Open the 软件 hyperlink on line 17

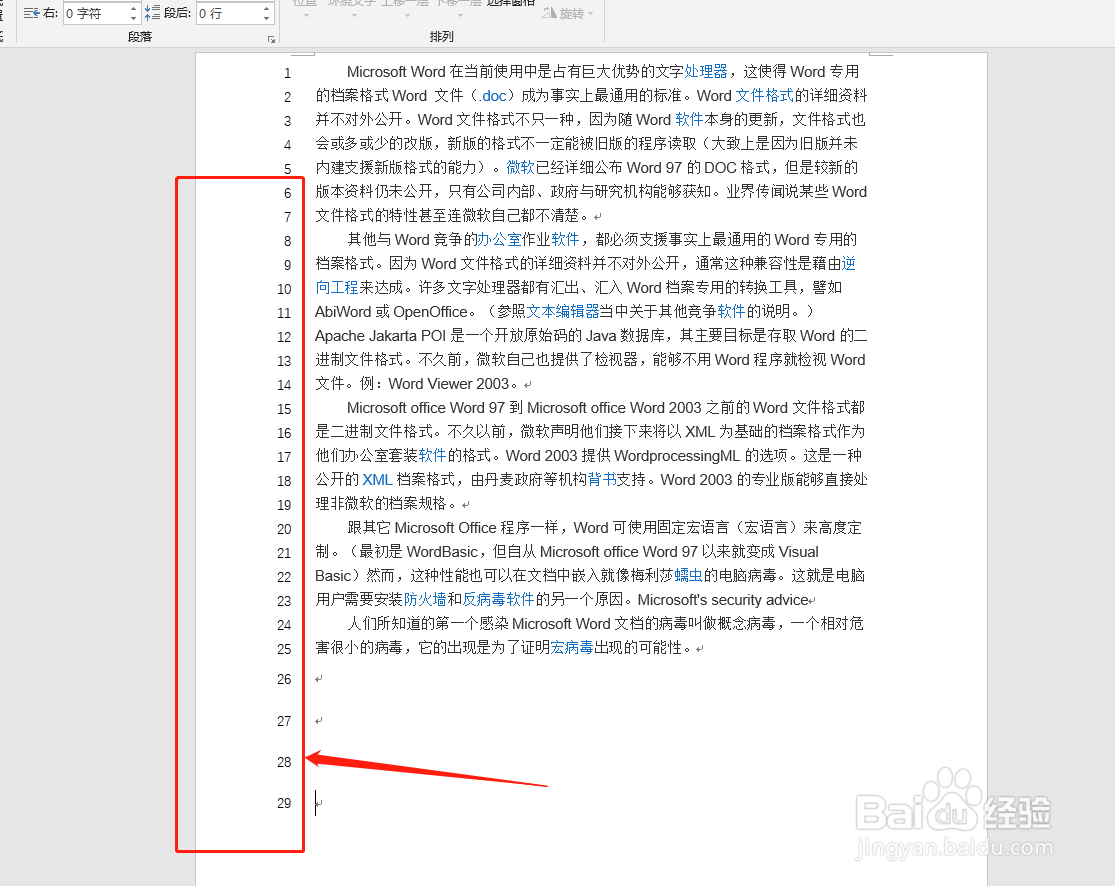coord(432,456)
